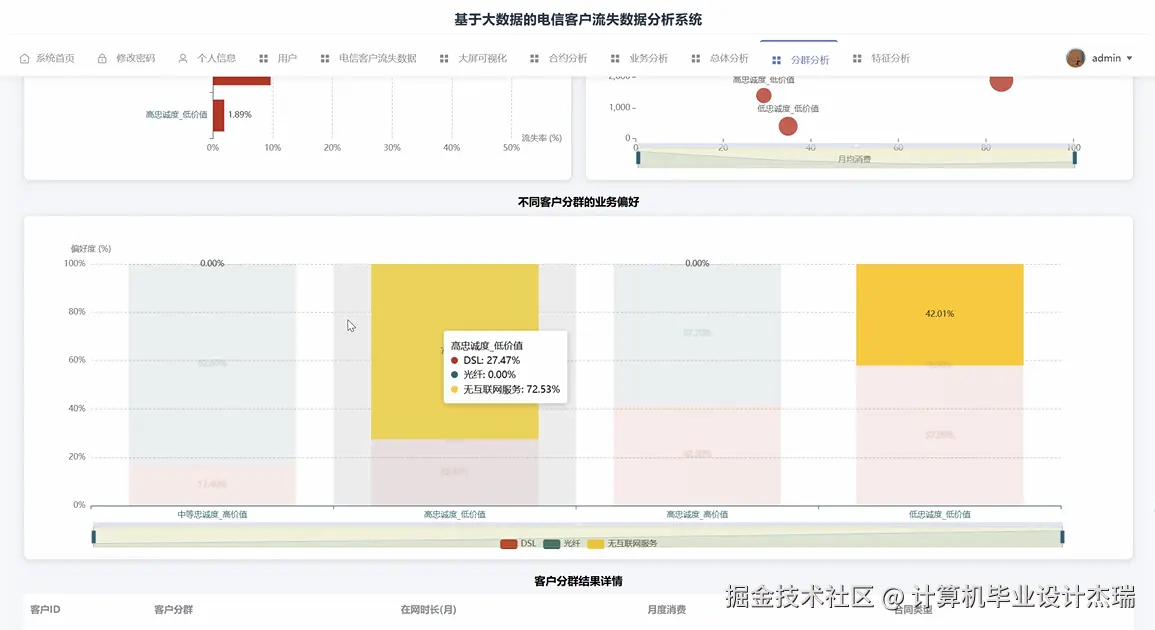This screenshot has width=1155, height=630.
Task: Click the 中等忠诚度_高价值 stacked bar
Action: 212,384
